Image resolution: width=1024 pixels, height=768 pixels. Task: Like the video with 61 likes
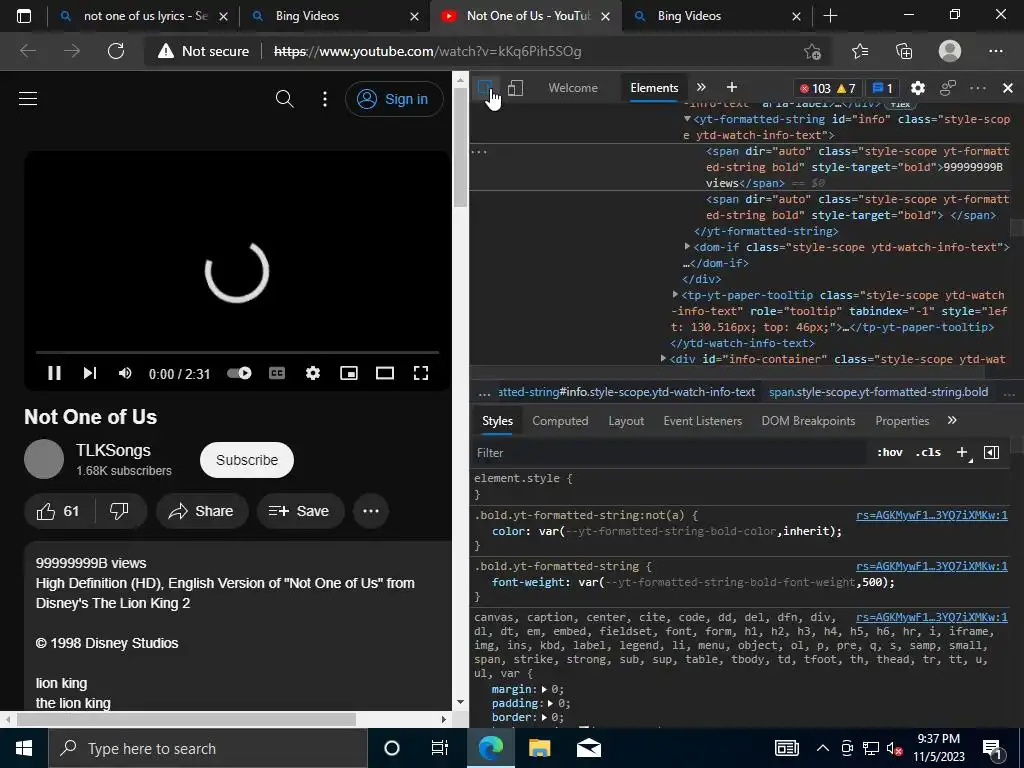pyautogui.click(x=59, y=511)
